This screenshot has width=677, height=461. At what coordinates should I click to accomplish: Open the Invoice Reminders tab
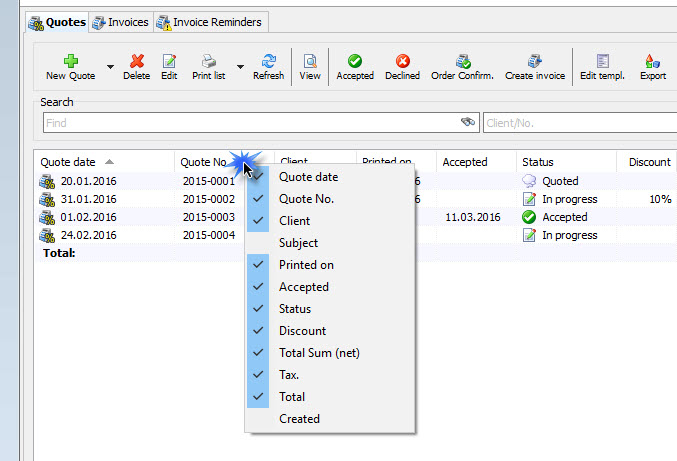pos(209,21)
